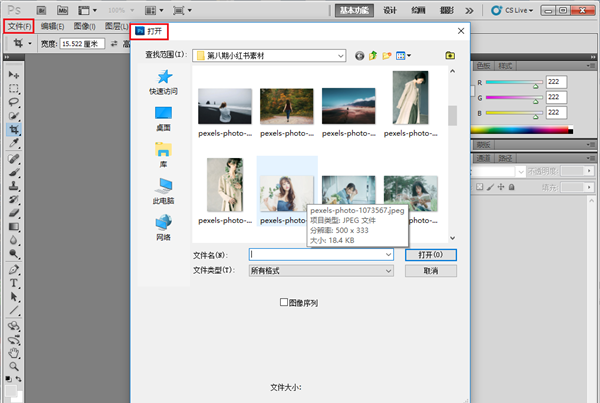Add current folder to favorites icon
600x403 pixels.
point(450,56)
